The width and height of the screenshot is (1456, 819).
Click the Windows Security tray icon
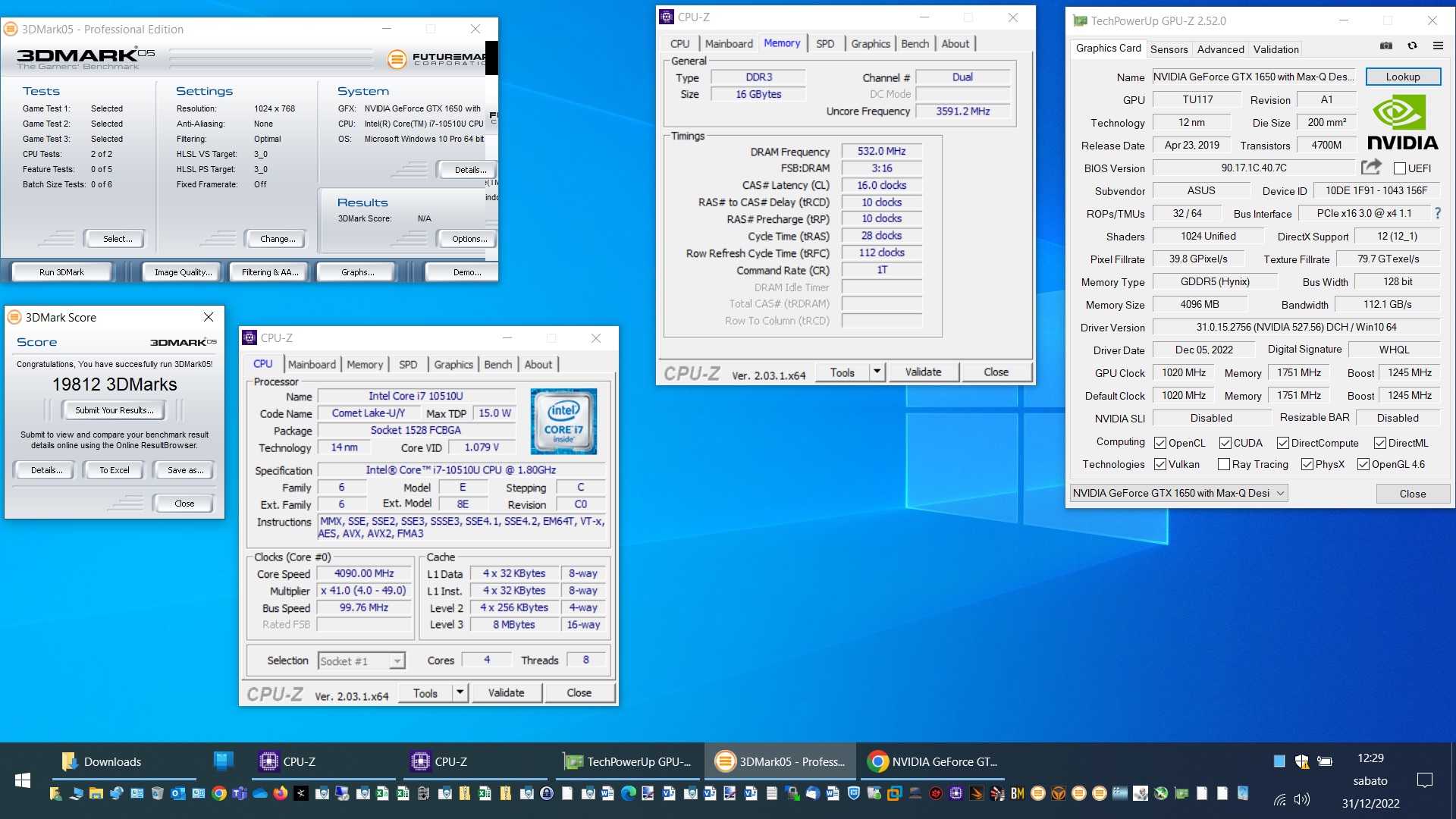tap(1302, 761)
